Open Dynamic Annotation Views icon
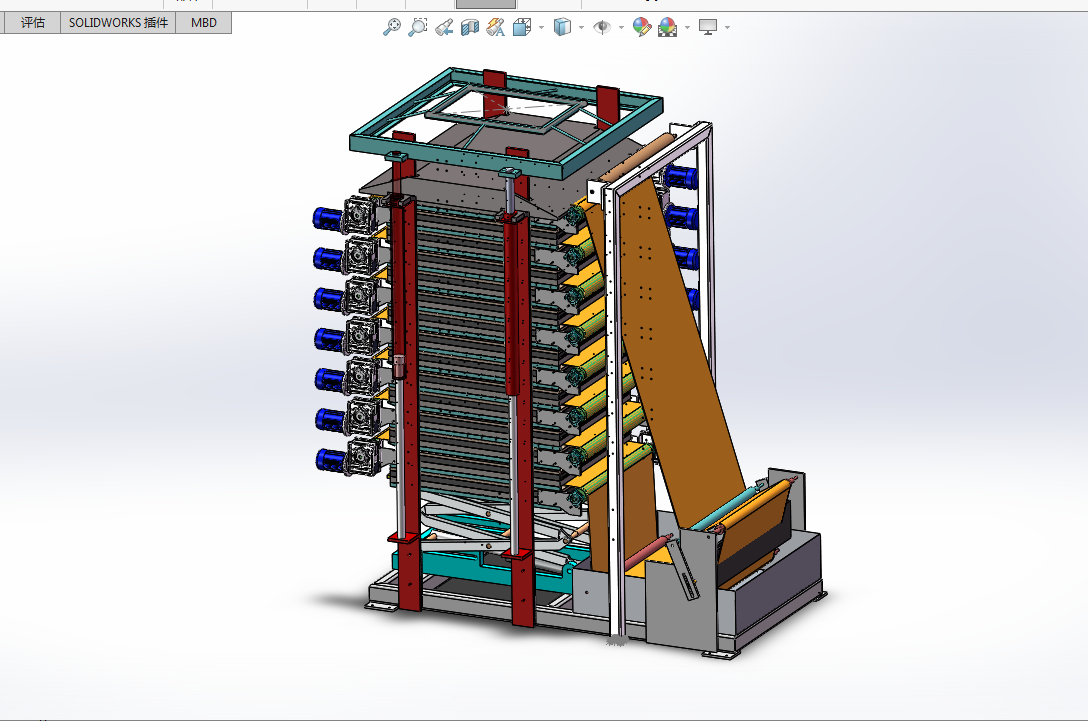The width and height of the screenshot is (1088, 721). coord(495,27)
